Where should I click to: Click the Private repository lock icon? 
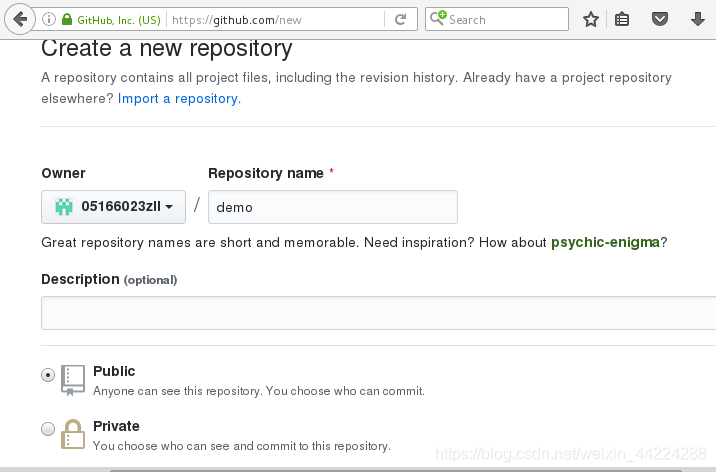coord(73,434)
